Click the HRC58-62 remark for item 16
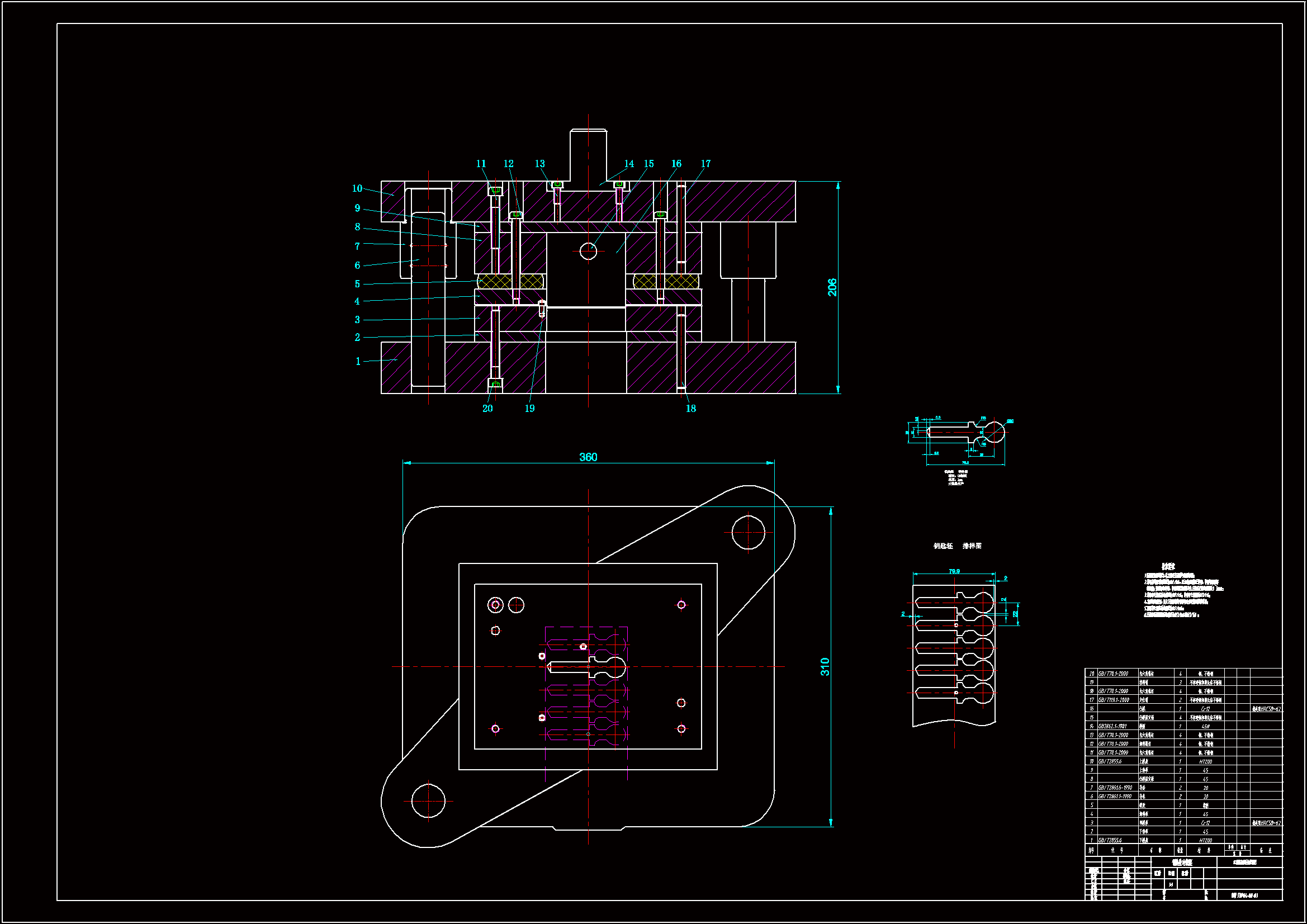The image size is (1307, 924). 1266,709
